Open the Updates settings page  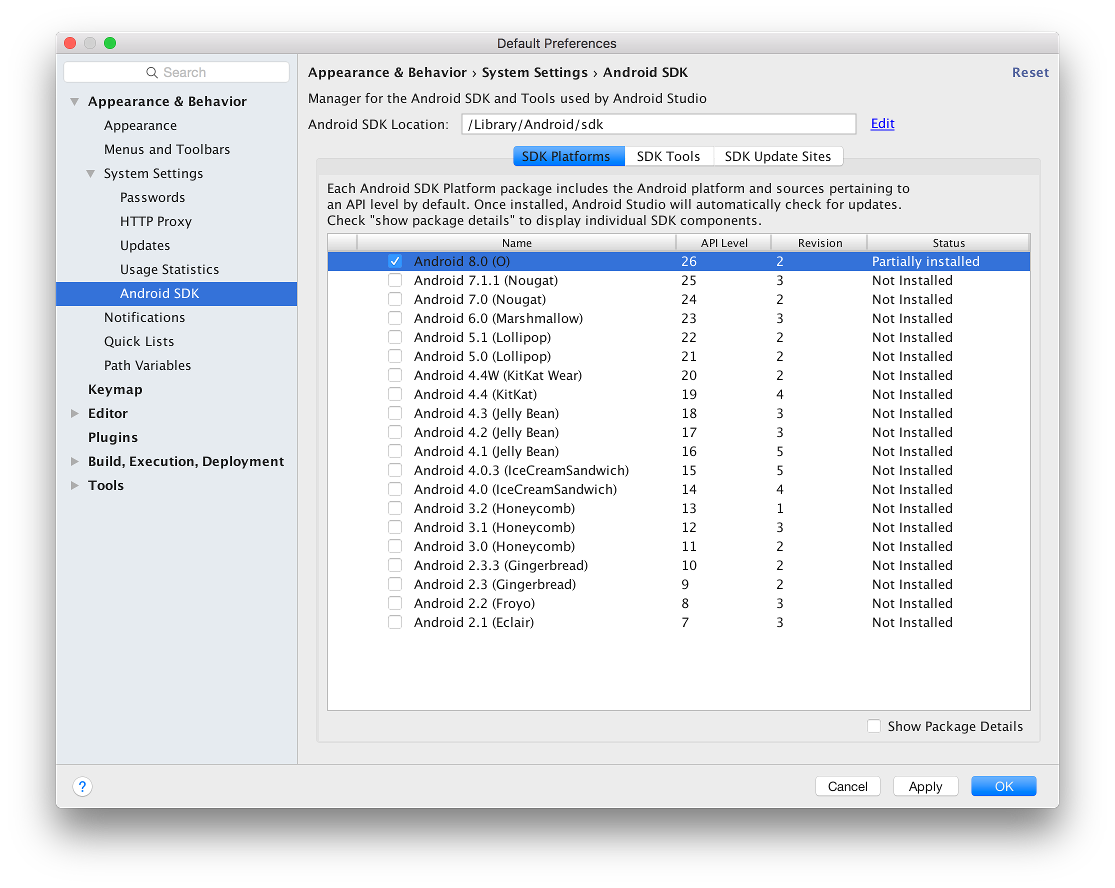145,245
